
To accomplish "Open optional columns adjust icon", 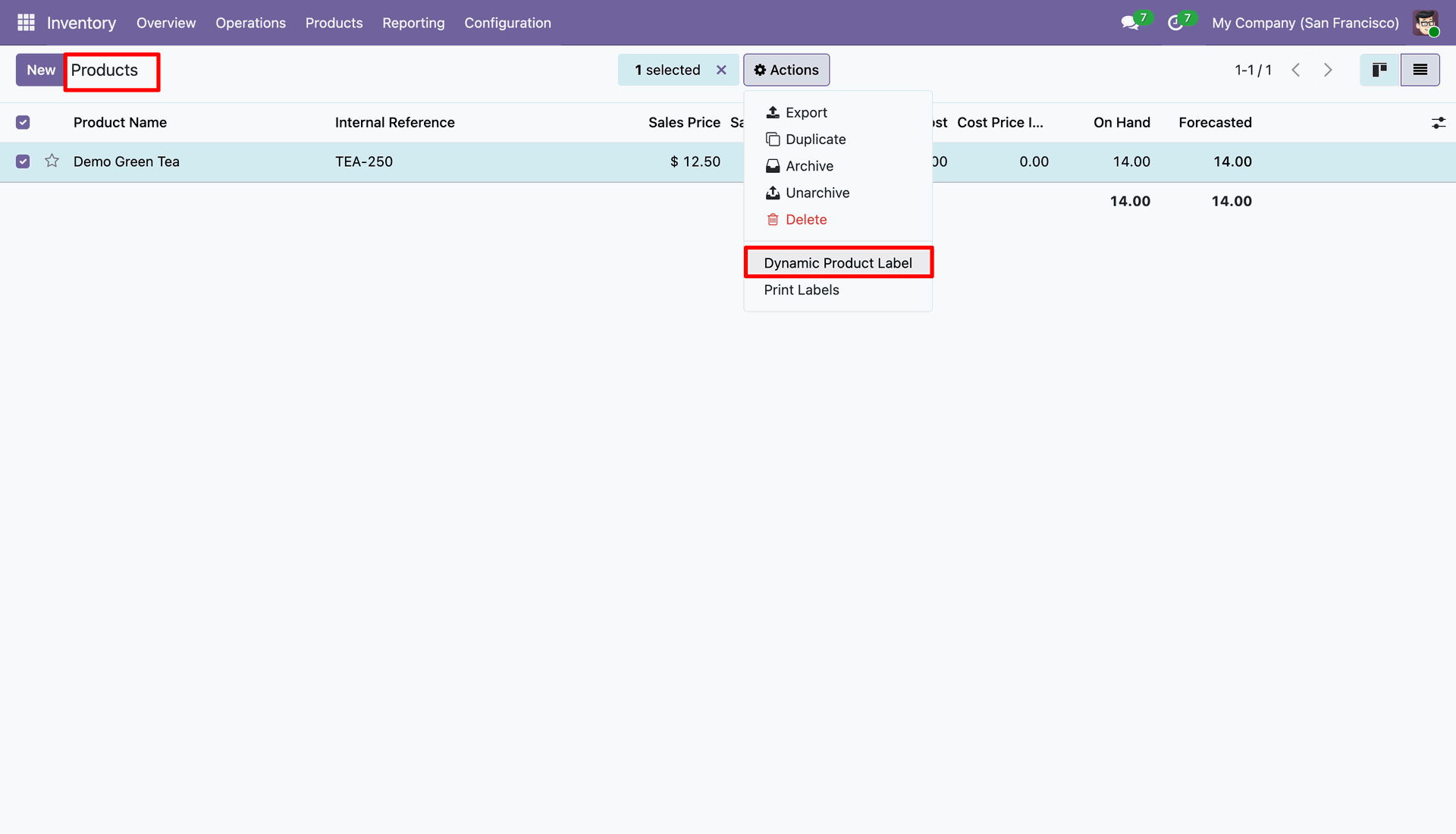I will [x=1439, y=123].
